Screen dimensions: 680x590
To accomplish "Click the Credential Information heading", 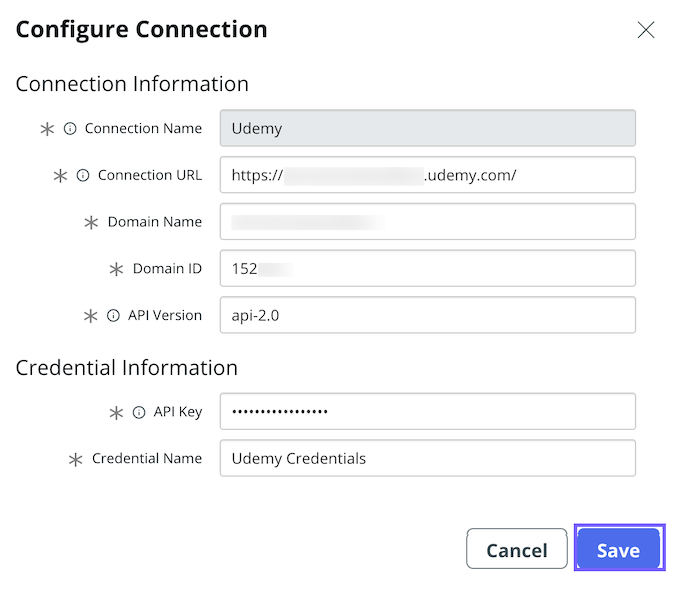I will tap(127, 368).
